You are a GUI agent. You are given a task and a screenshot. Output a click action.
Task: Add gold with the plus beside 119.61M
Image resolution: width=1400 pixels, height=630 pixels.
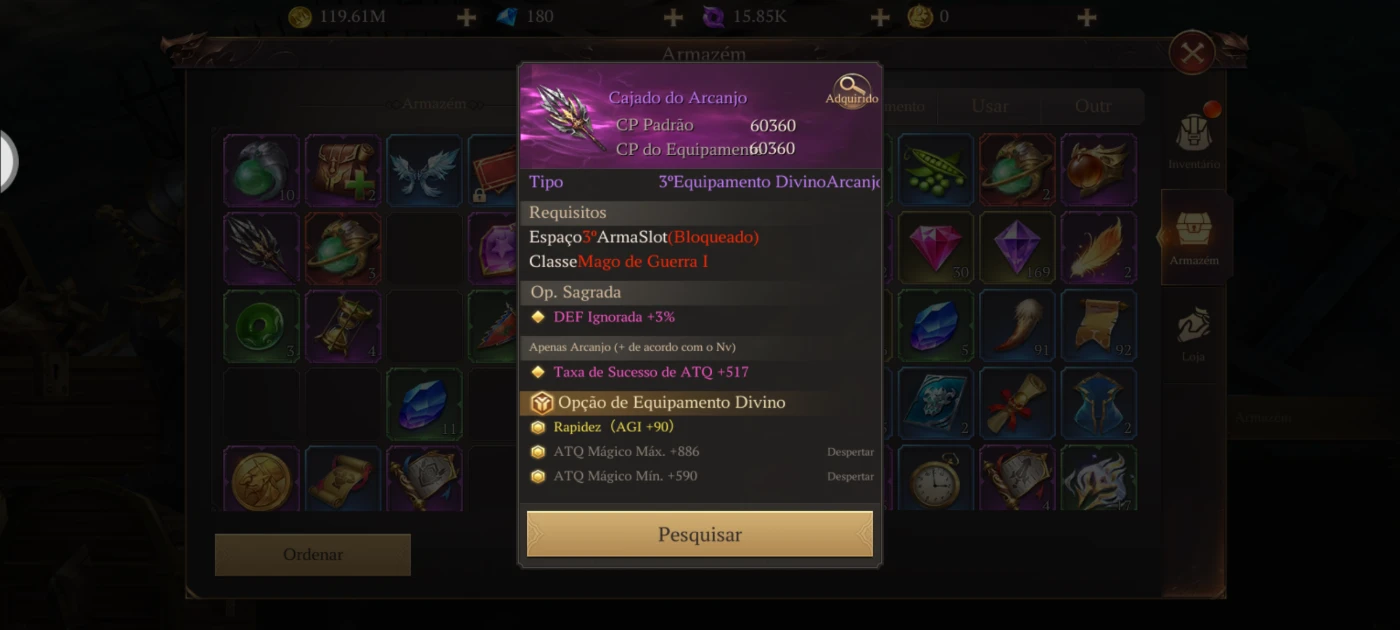pos(466,17)
